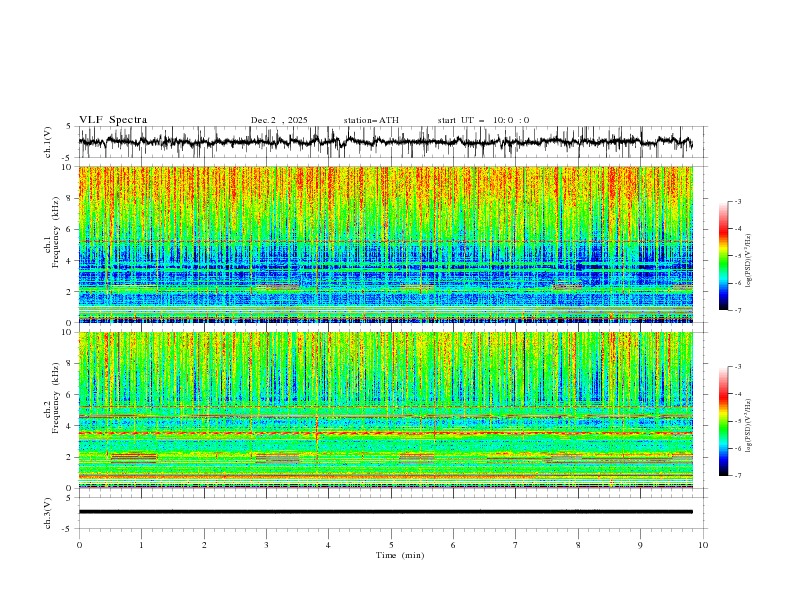Click the ch.1 PSD color scale bar
Screen dimensions: 792x612
[x=723, y=256]
